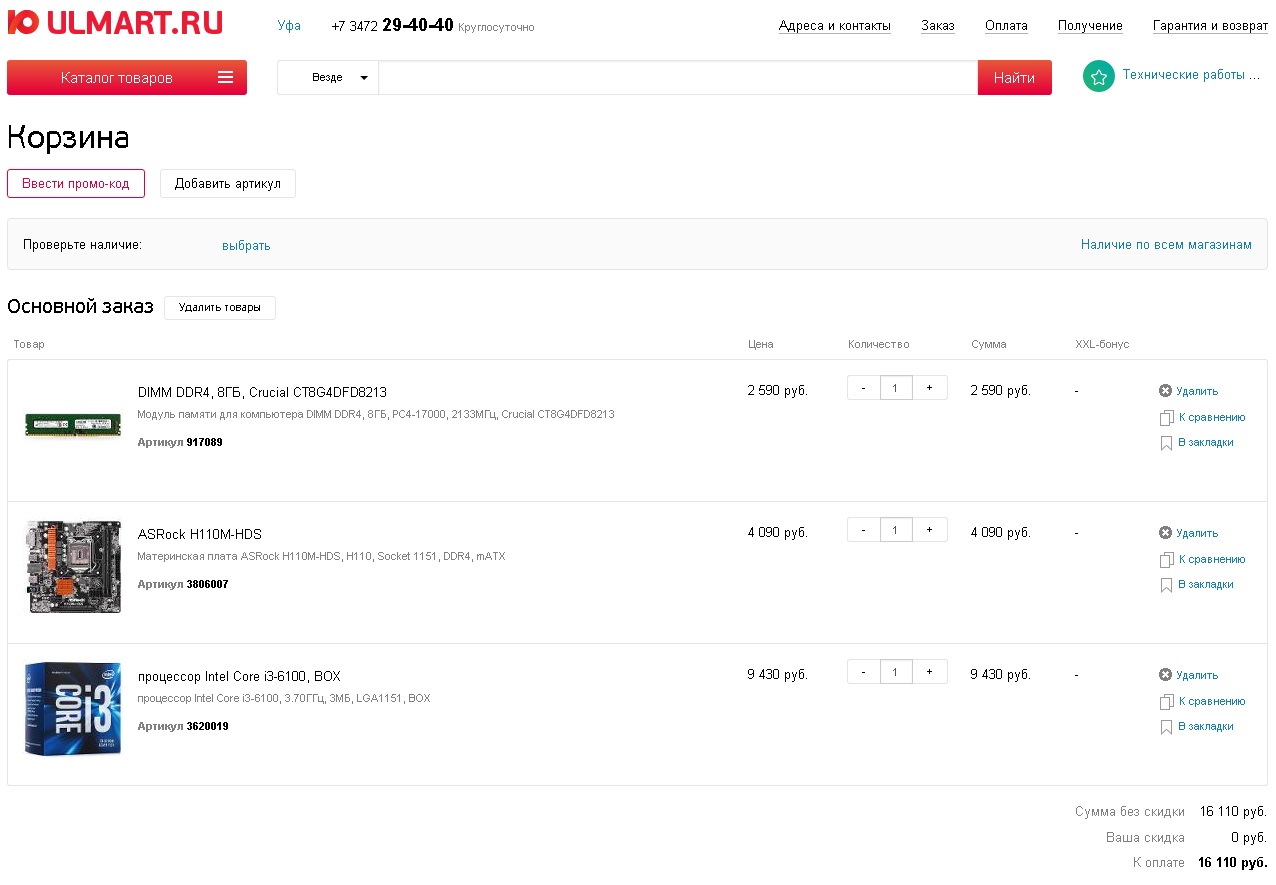Open Гарантия и возврат menu link

pyautogui.click(x=1210, y=26)
